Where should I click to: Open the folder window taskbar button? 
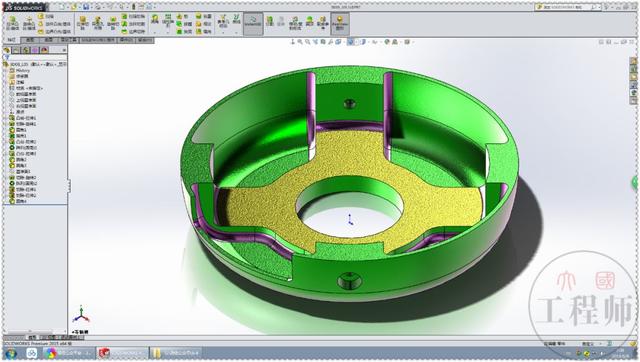(x=176, y=353)
